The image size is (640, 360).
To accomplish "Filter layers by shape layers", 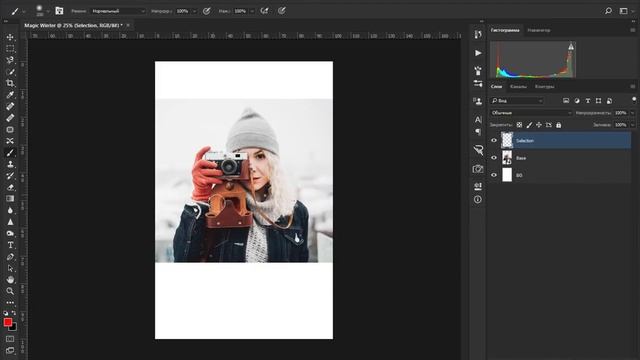I will pos(598,100).
